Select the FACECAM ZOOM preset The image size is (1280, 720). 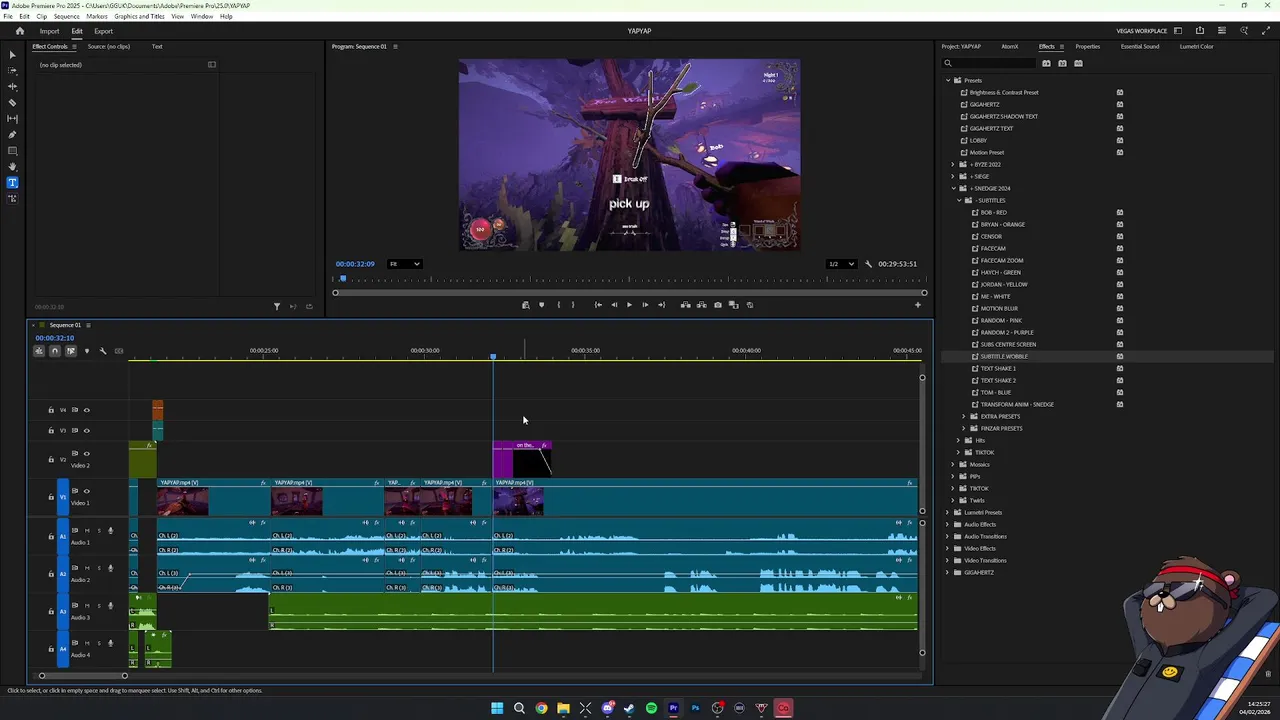[x=1001, y=260]
